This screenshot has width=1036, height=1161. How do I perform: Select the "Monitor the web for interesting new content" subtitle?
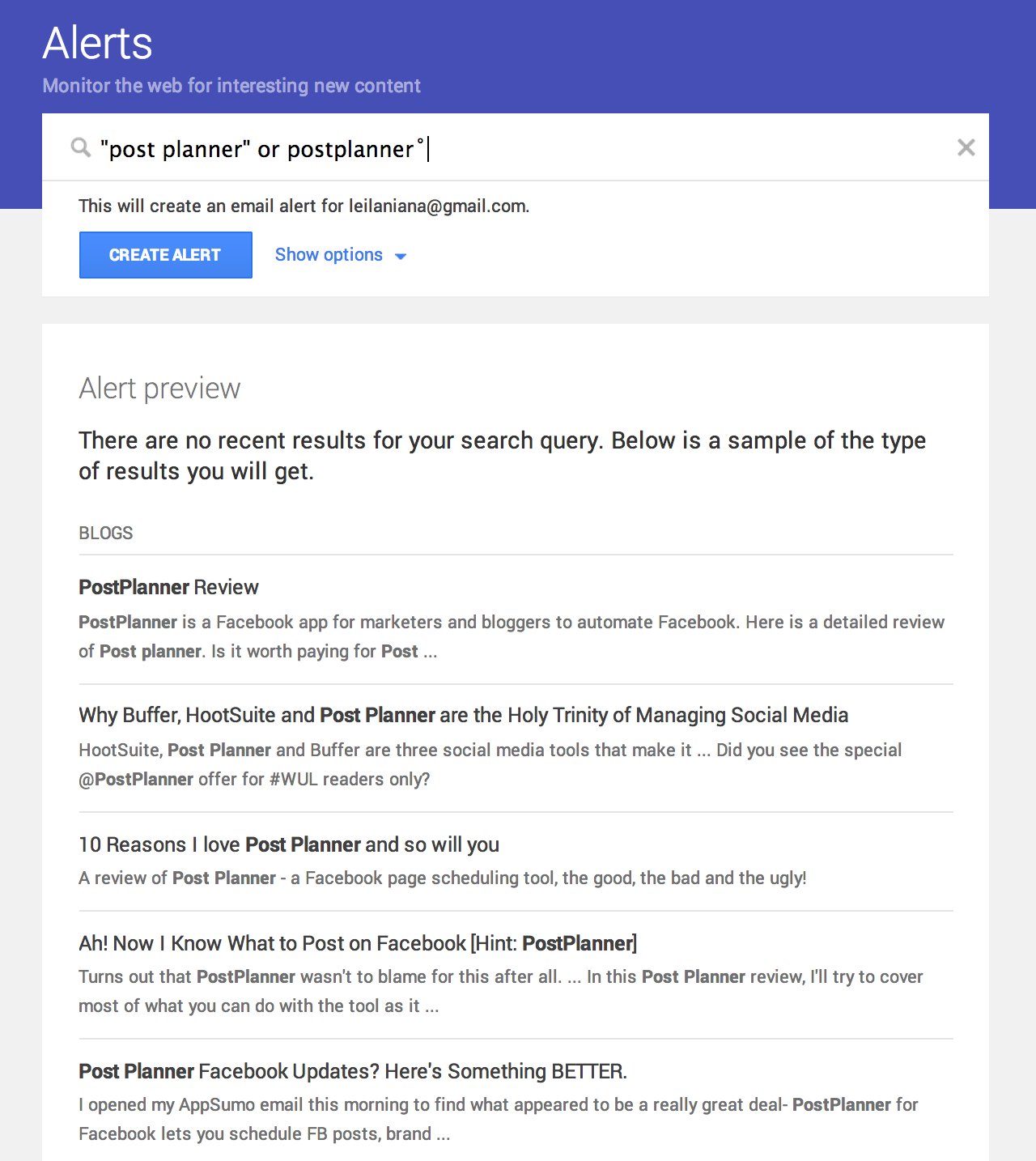click(x=231, y=85)
